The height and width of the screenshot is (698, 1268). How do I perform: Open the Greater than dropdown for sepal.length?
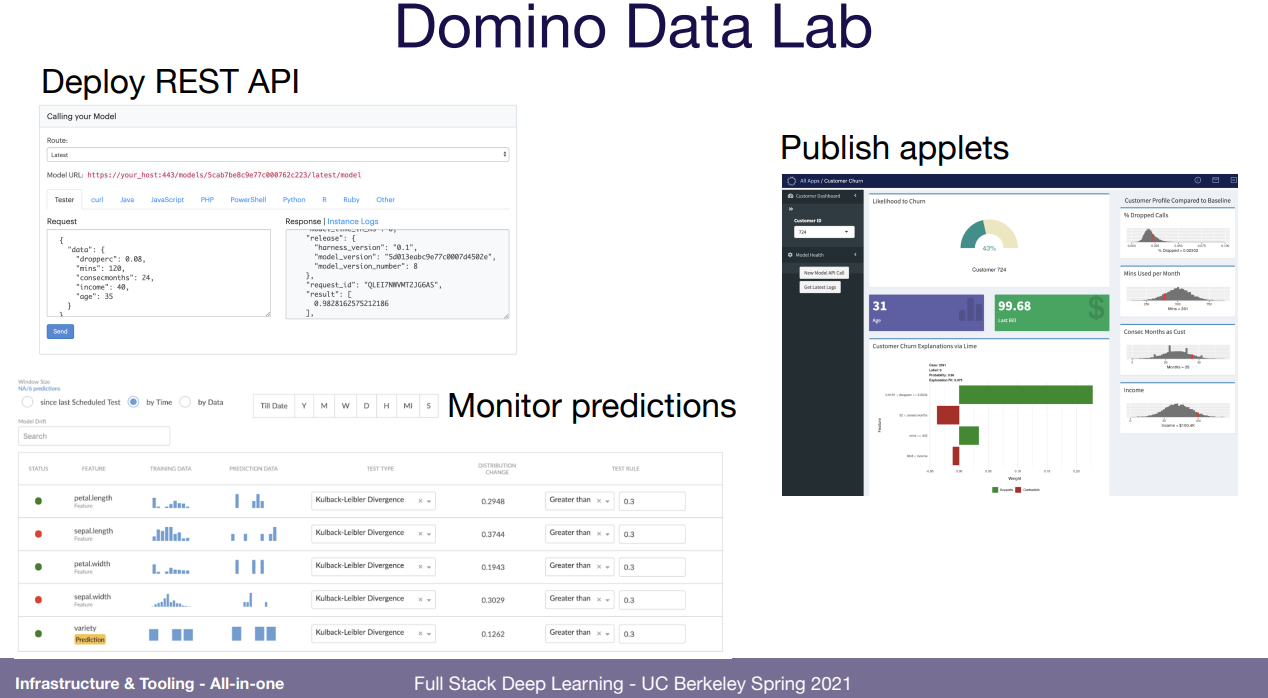point(579,533)
